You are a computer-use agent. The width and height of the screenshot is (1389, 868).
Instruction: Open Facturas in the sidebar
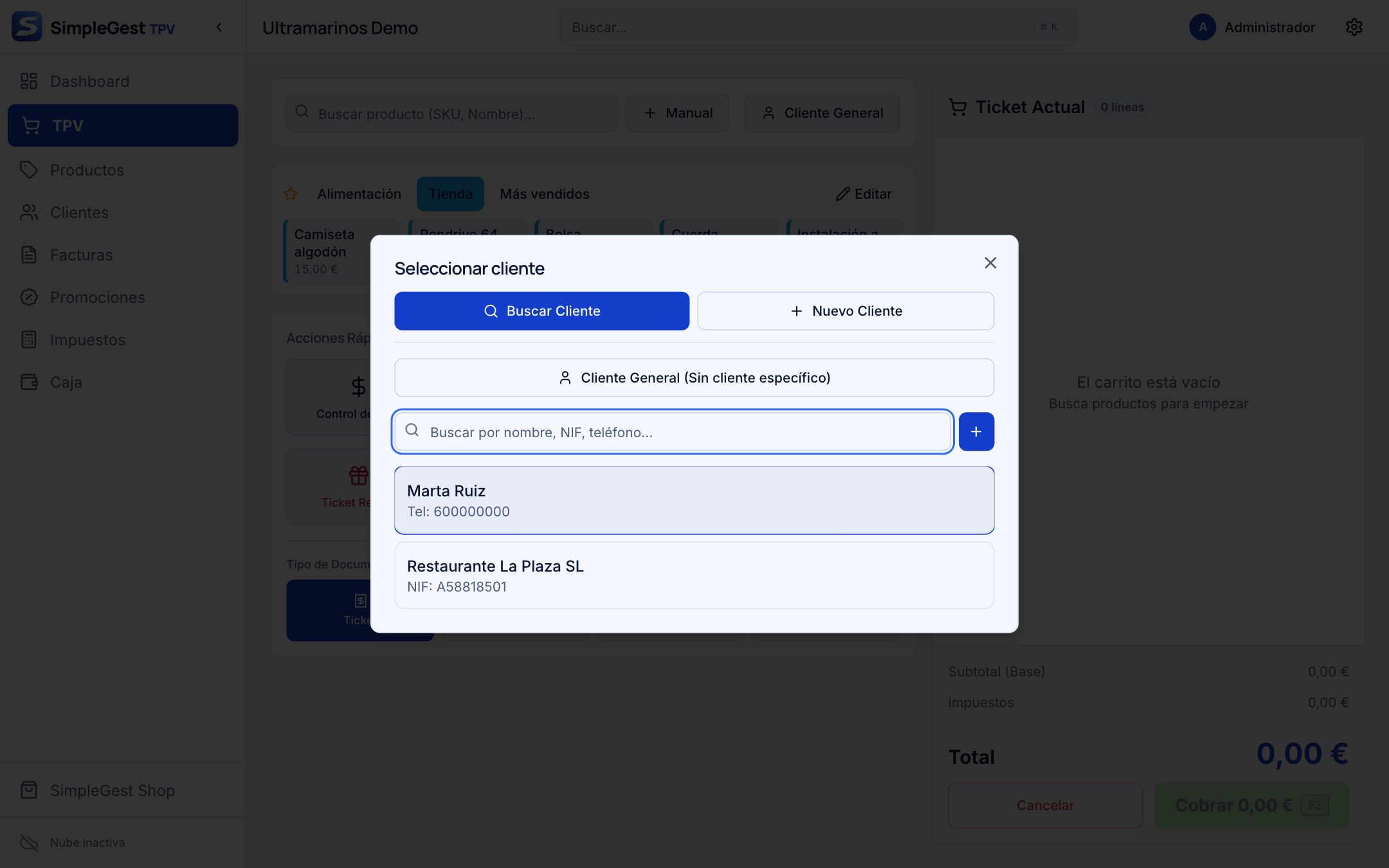[123, 255]
